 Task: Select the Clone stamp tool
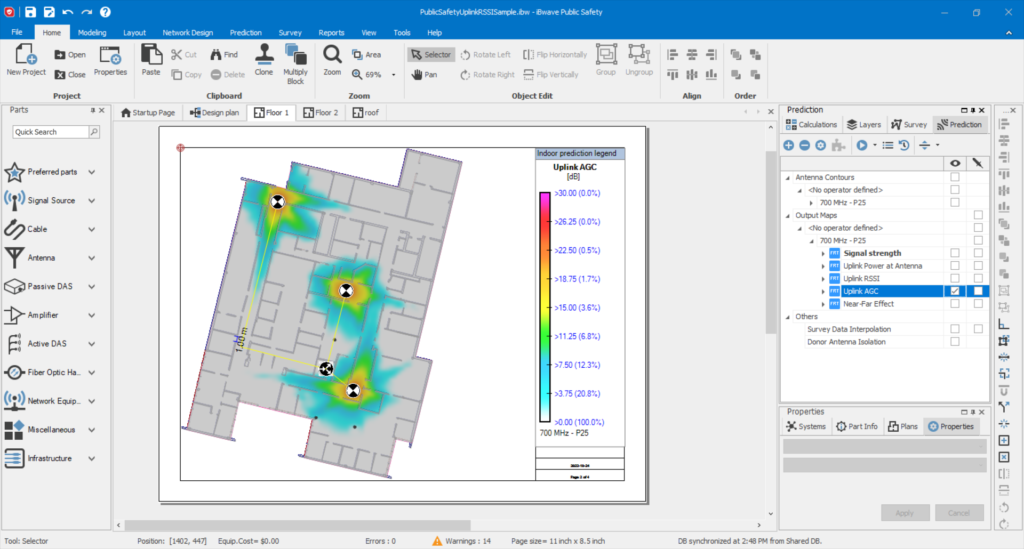click(264, 55)
